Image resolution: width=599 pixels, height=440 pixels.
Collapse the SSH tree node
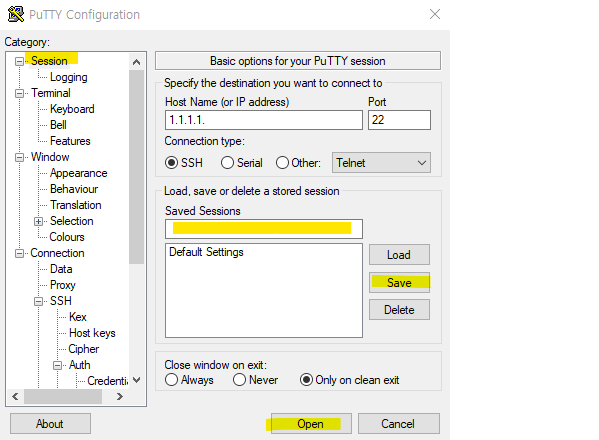click(38, 301)
